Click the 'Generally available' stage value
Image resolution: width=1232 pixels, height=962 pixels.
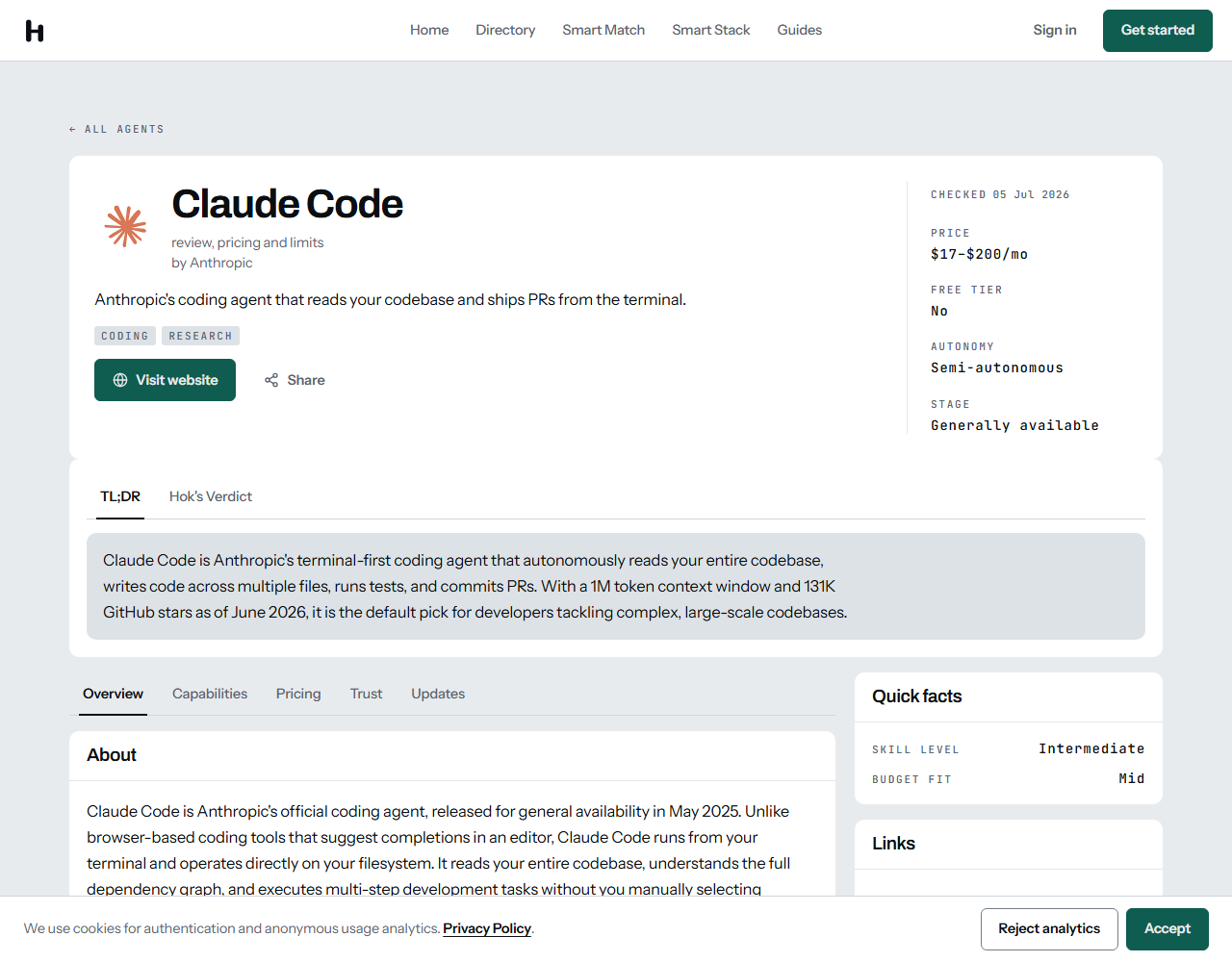click(1014, 425)
